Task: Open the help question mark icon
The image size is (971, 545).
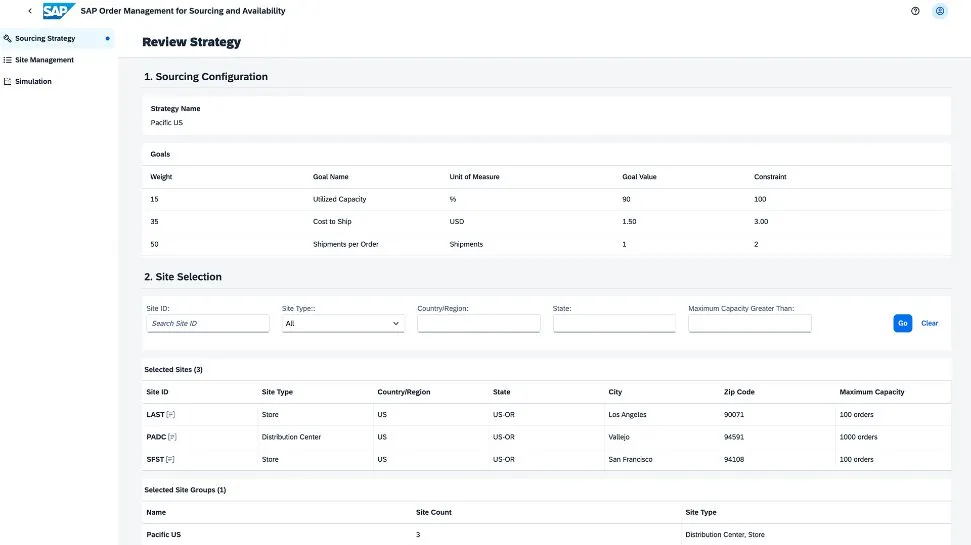Action: pyautogui.click(x=915, y=11)
